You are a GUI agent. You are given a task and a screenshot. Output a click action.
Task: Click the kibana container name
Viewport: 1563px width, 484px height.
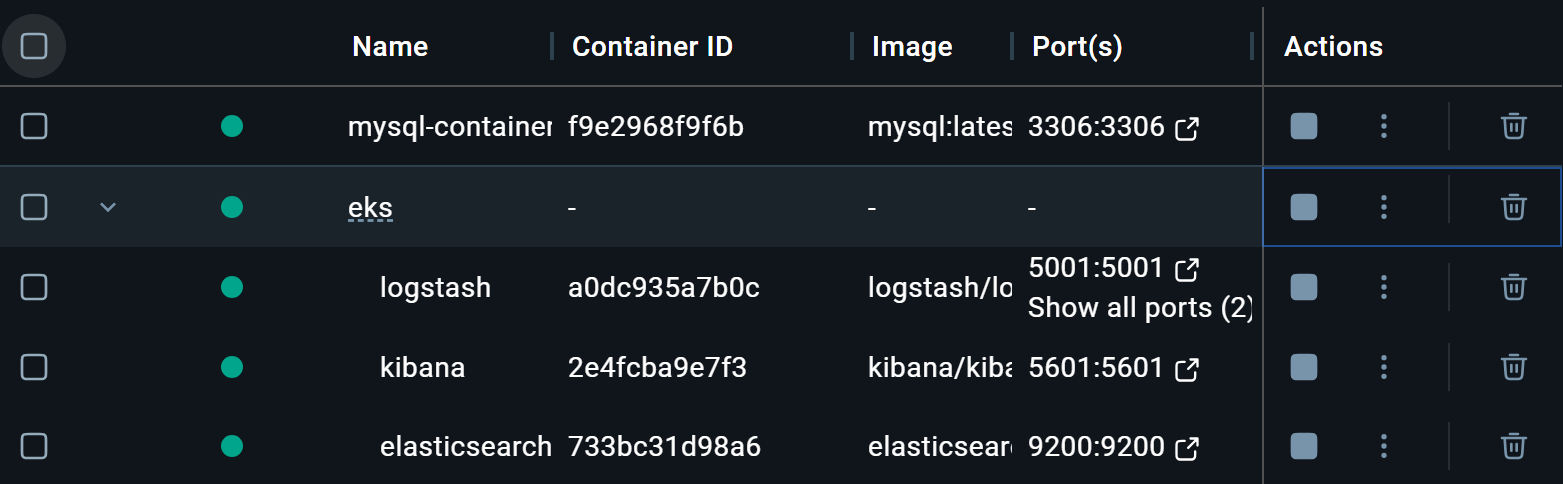pos(422,368)
